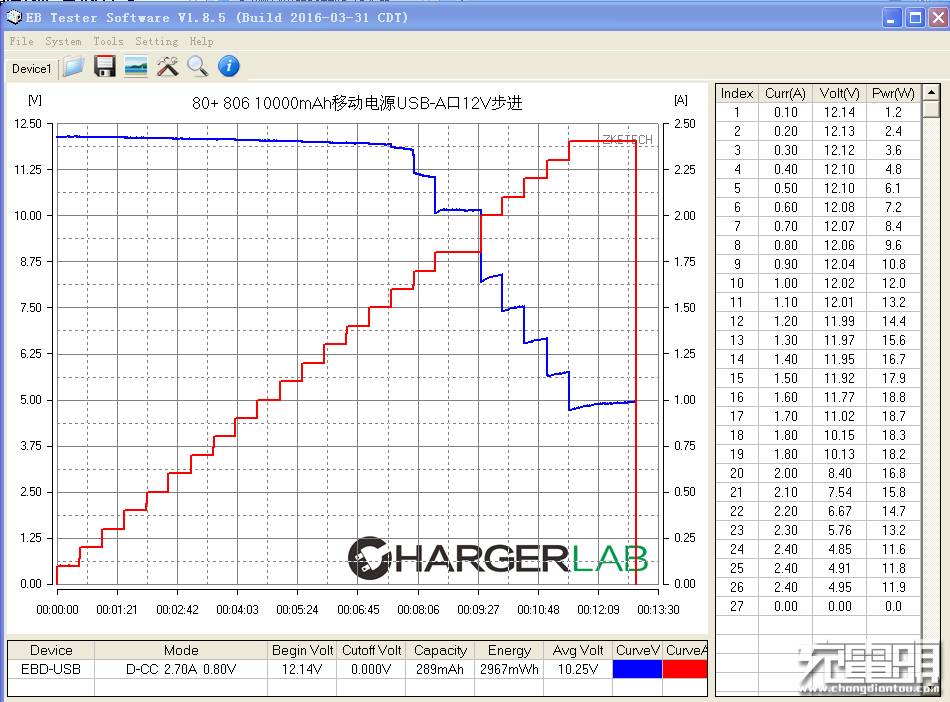Select the 4.95 voltage cell in row 26
950x702 pixels.
click(839, 587)
